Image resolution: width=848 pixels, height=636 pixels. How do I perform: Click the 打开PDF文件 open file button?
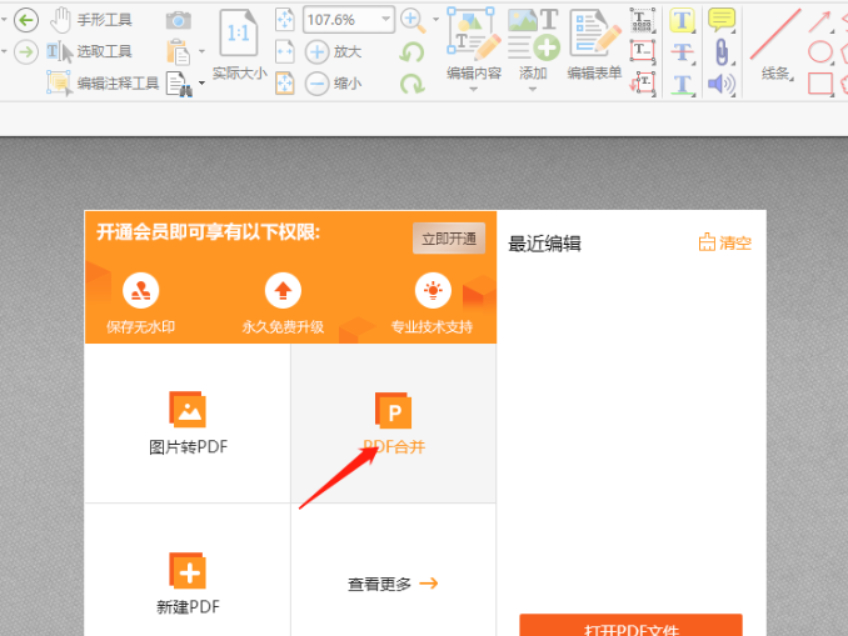coord(631,626)
